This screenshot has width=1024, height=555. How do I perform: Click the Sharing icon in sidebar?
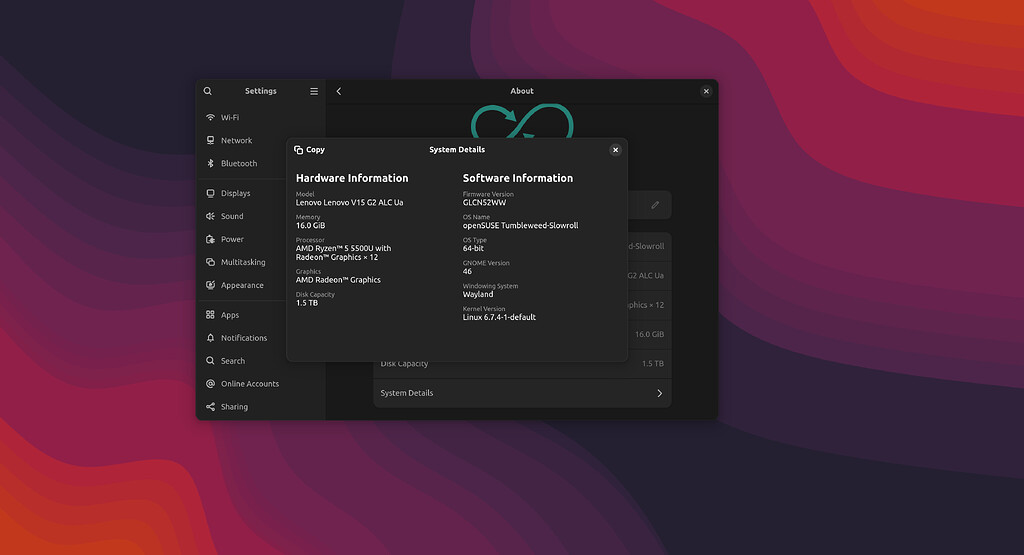pos(211,407)
